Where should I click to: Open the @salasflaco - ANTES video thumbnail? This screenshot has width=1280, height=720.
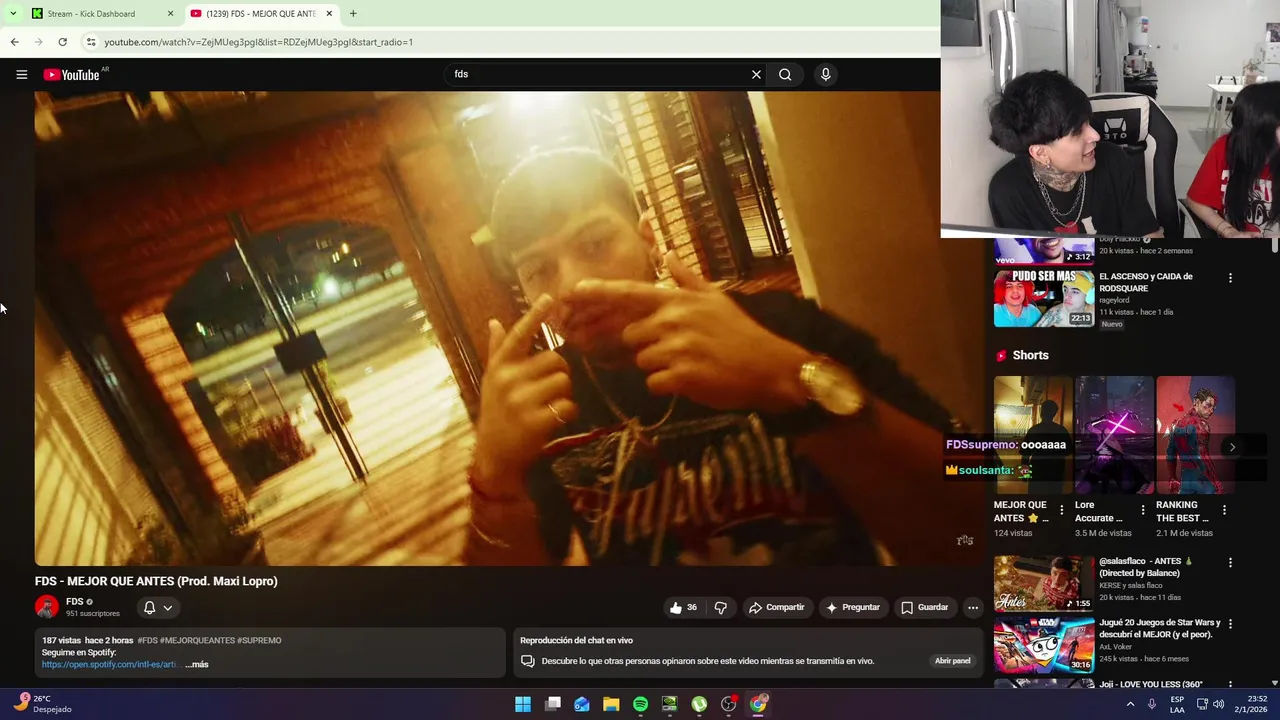pyautogui.click(x=1044, y=583)
